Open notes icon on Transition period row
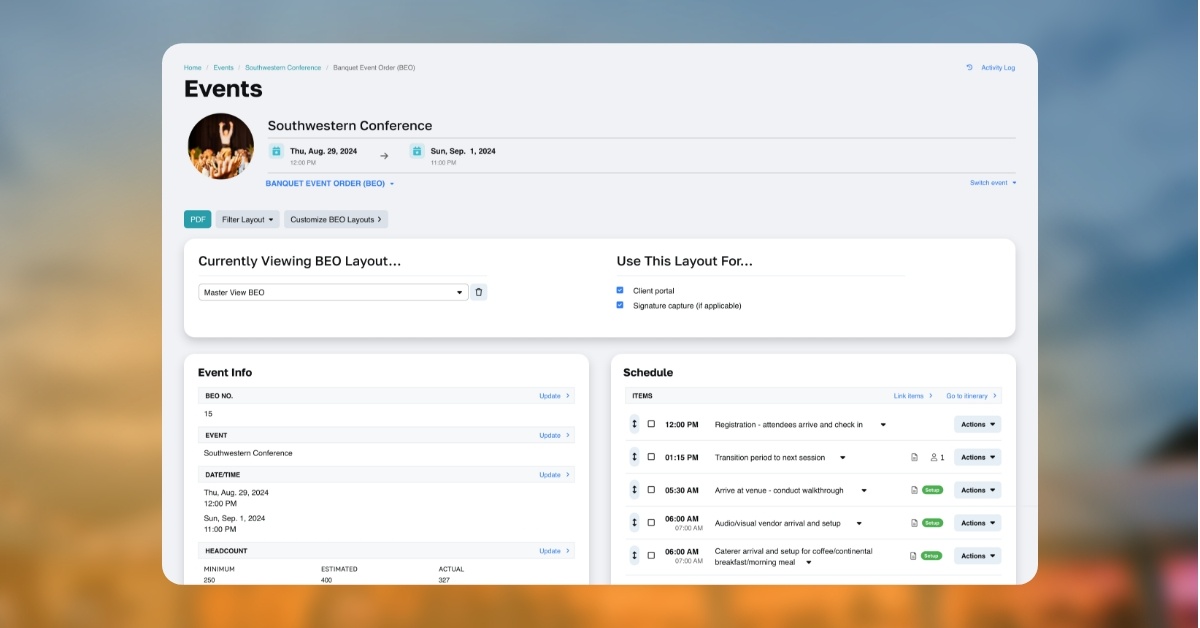The image size is (1200, 628). [914, 457]
